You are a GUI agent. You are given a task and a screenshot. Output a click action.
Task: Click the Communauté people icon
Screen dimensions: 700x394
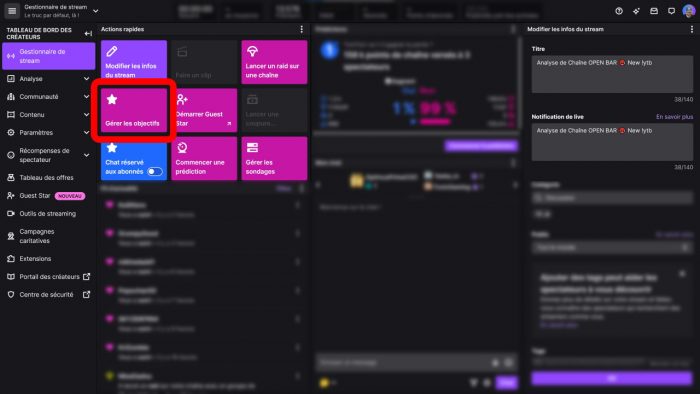coord(11,96)
